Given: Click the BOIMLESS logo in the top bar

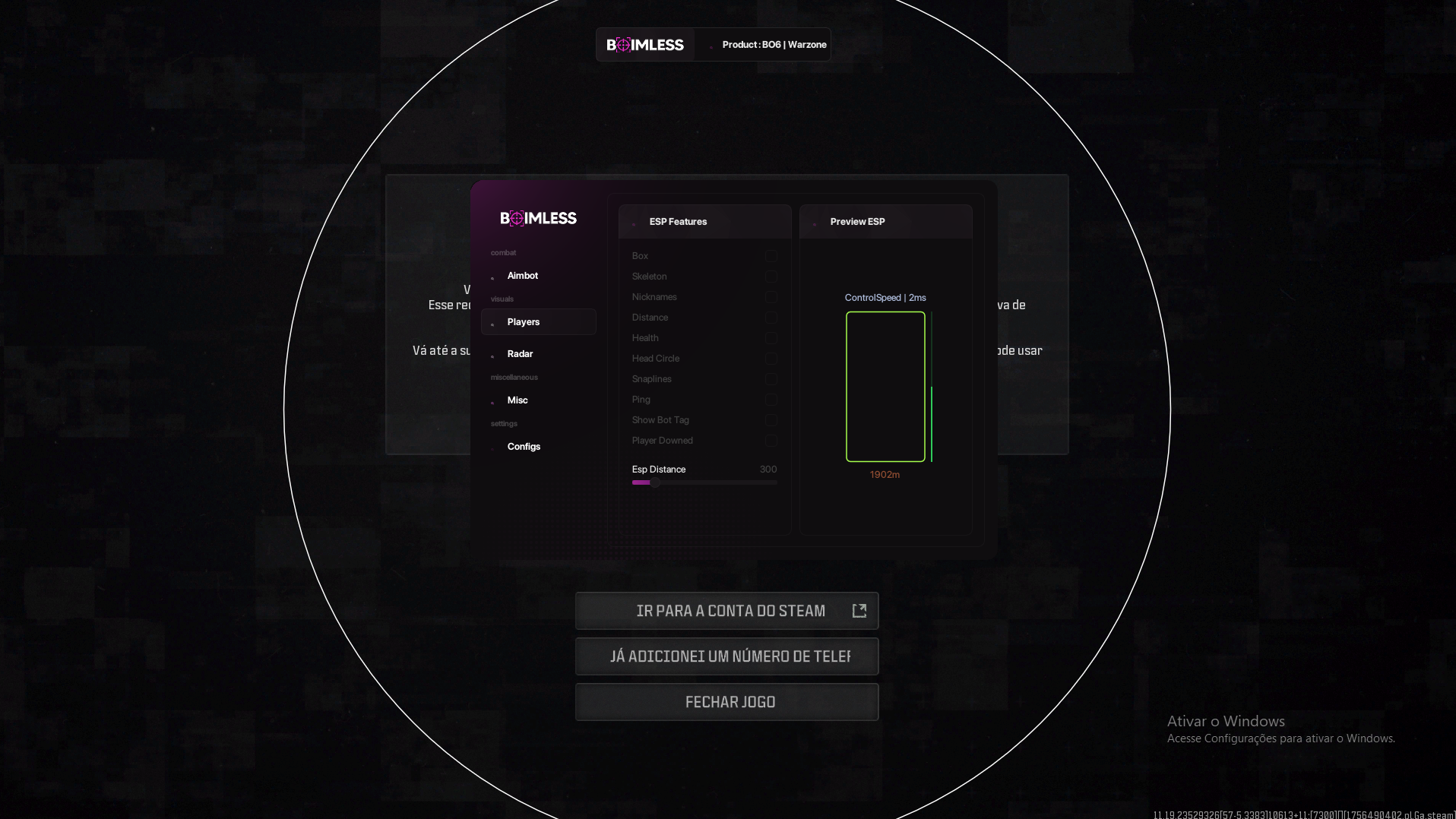Looking at the screenshot, I should coord(645,45).
